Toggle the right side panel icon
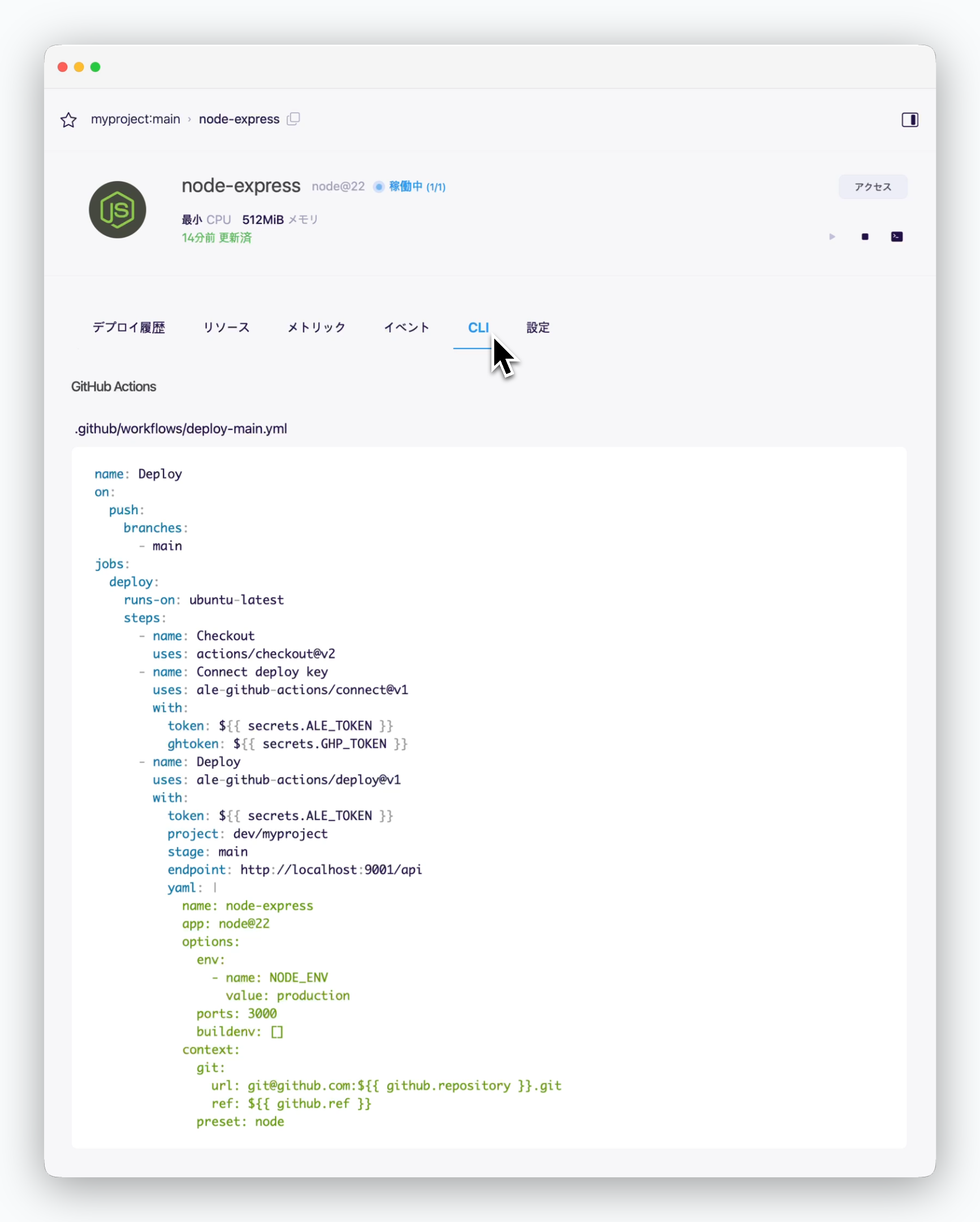Image resolution: width=980 pixels, height=1222 pixels. (x=910, y=119)
